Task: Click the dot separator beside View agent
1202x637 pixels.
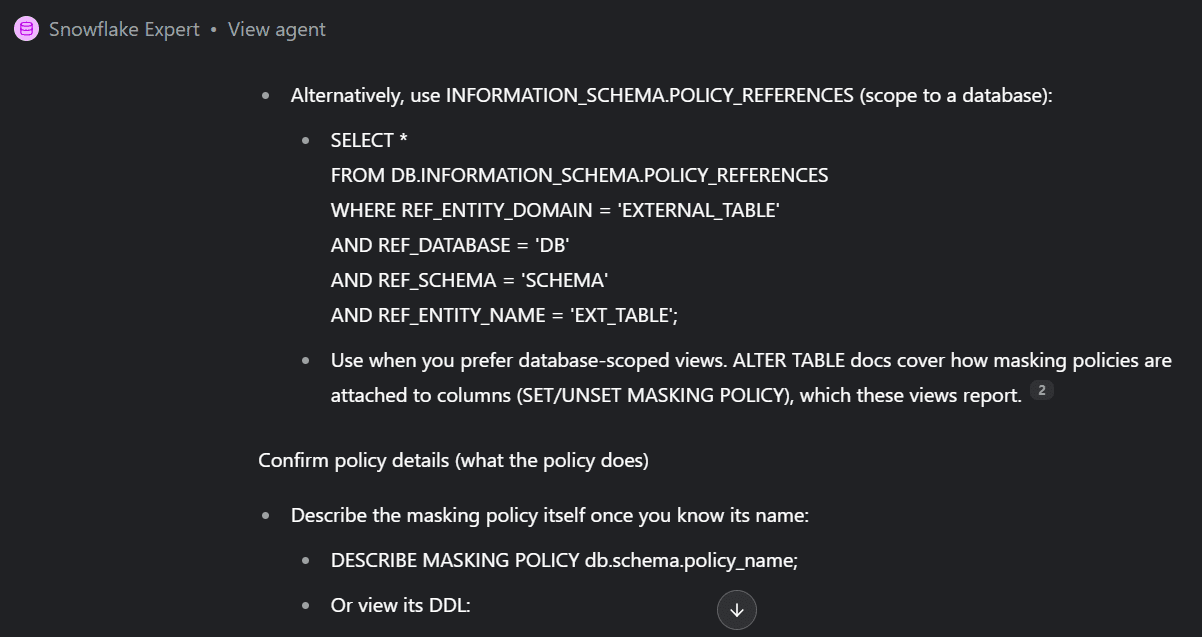Action: point(213,30)
